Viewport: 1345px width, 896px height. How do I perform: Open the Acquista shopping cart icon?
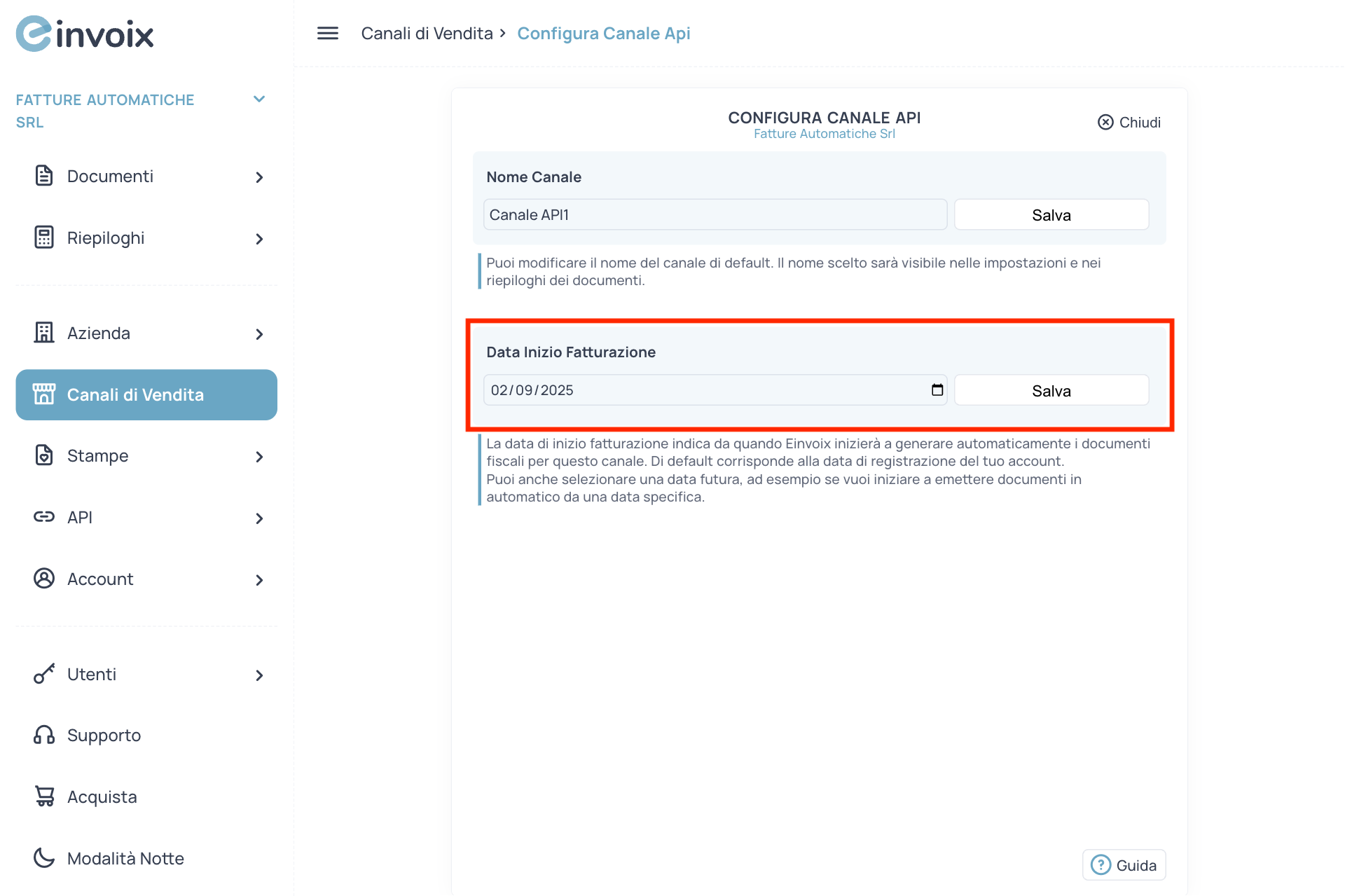[43, 796]
